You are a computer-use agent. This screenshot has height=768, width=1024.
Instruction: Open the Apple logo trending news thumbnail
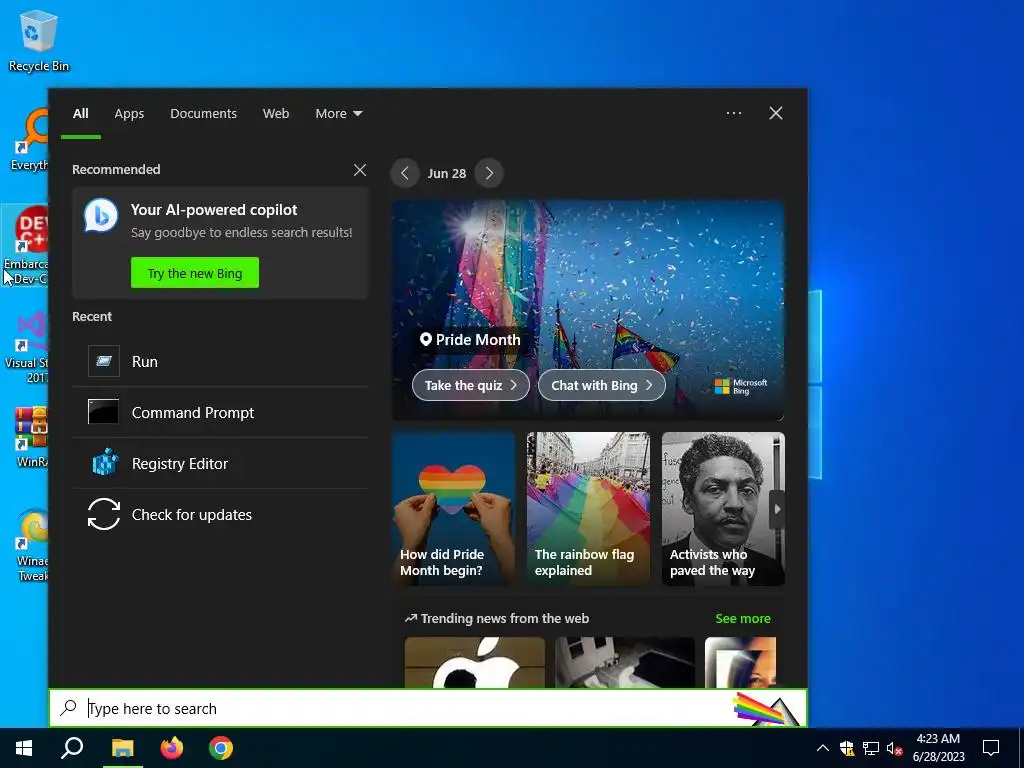tap(475, 662)
